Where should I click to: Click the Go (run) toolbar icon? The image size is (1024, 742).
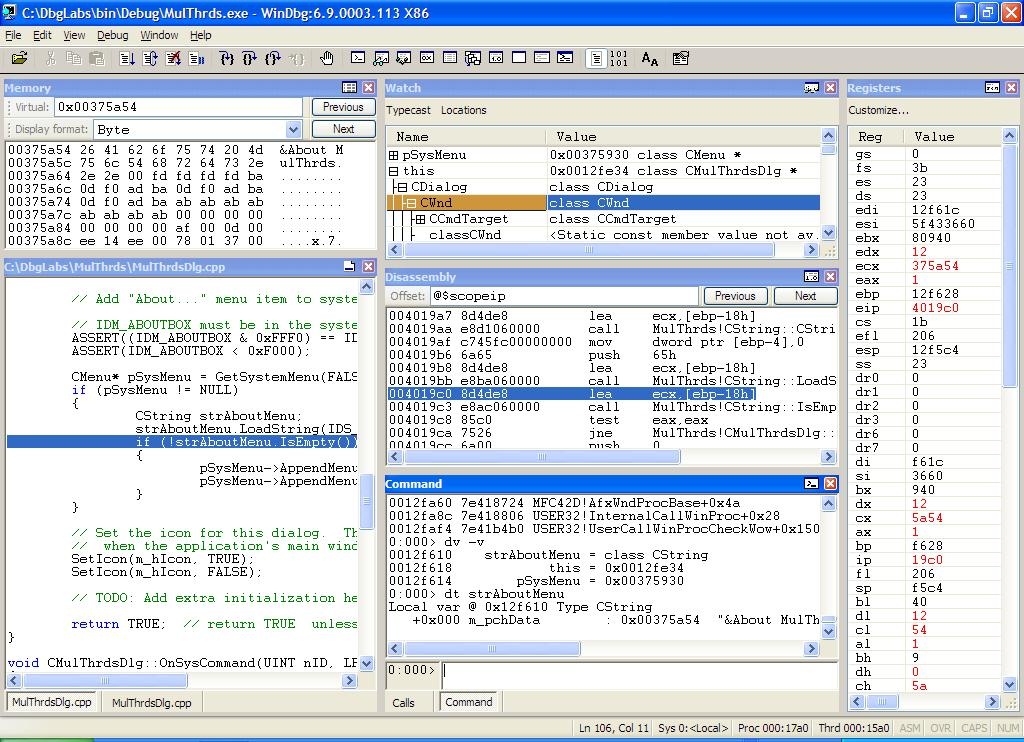tap(127, 59)
